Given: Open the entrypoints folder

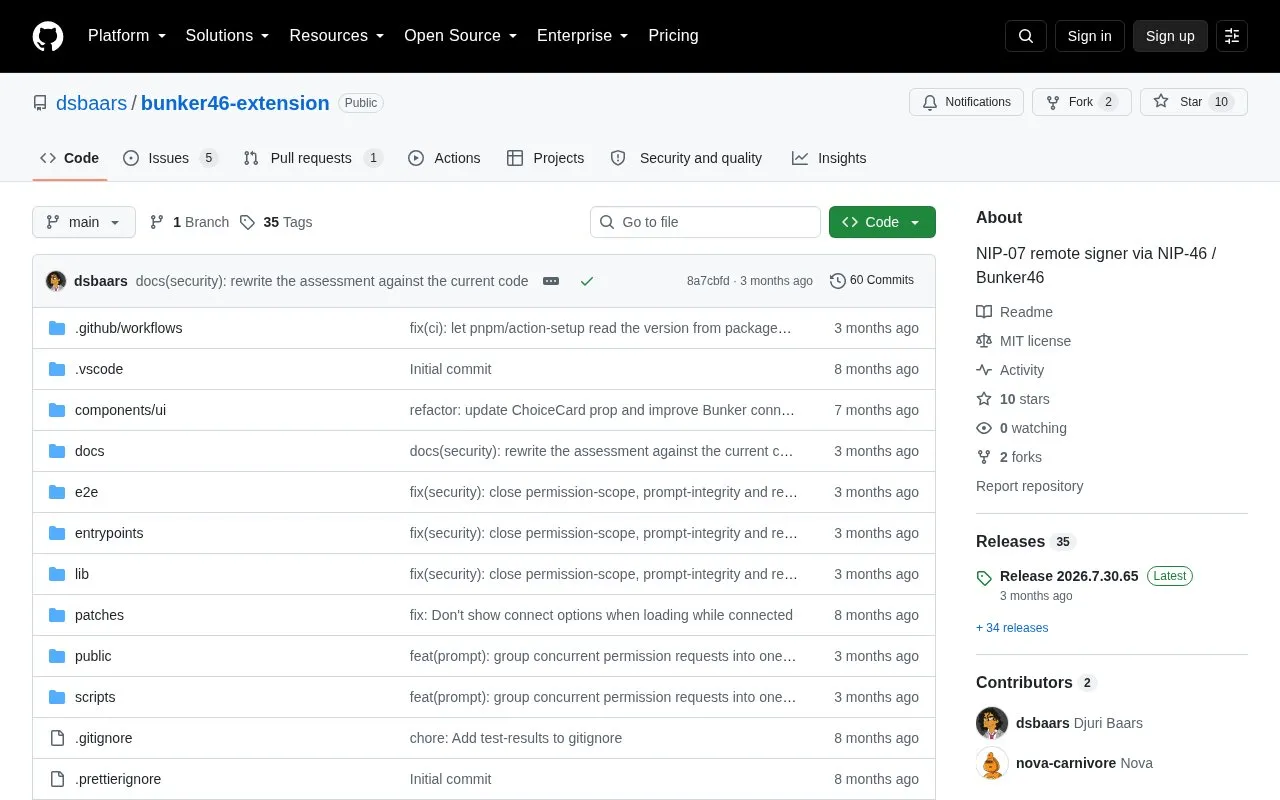Looking at the screenshot, I should click(109, 533).
